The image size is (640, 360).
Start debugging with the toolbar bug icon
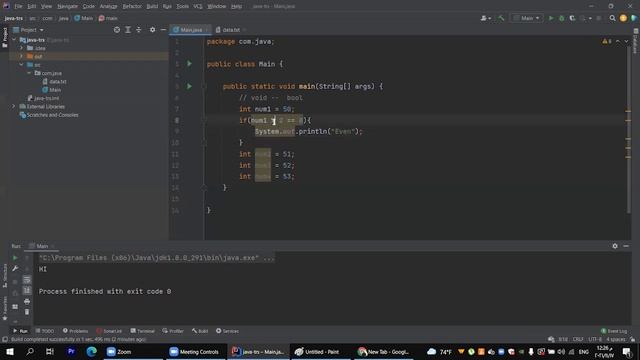coord(562,18)
